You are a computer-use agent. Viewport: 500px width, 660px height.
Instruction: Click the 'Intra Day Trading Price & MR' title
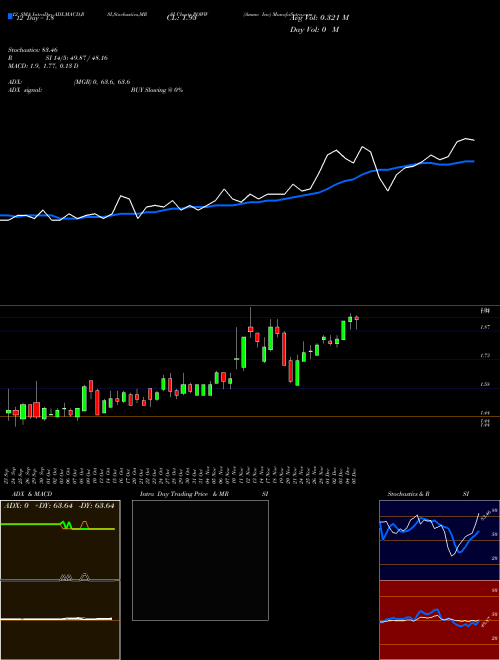[184, 494]
